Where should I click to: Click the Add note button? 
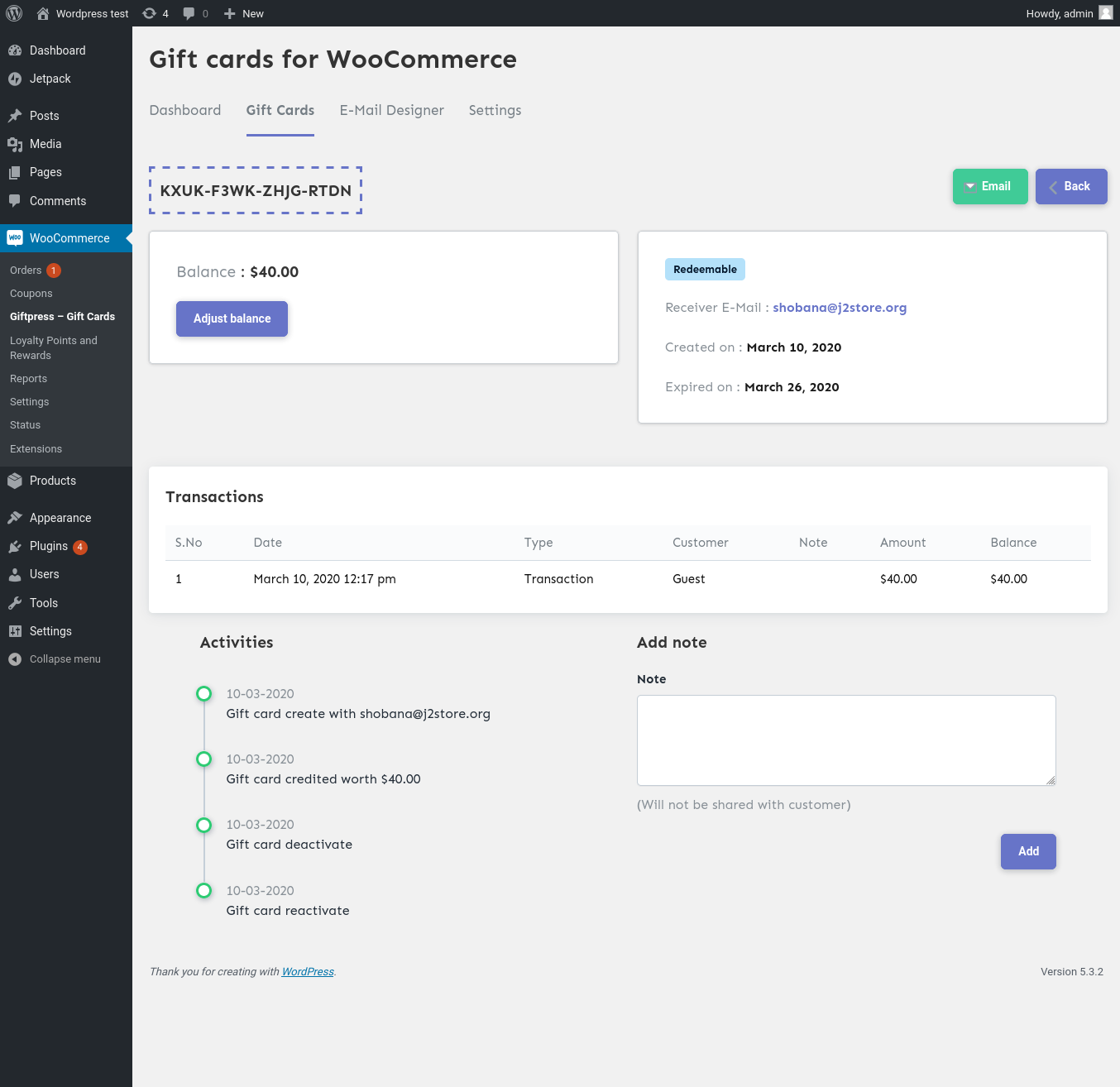pyautogui.click(x=1028, y=851)
